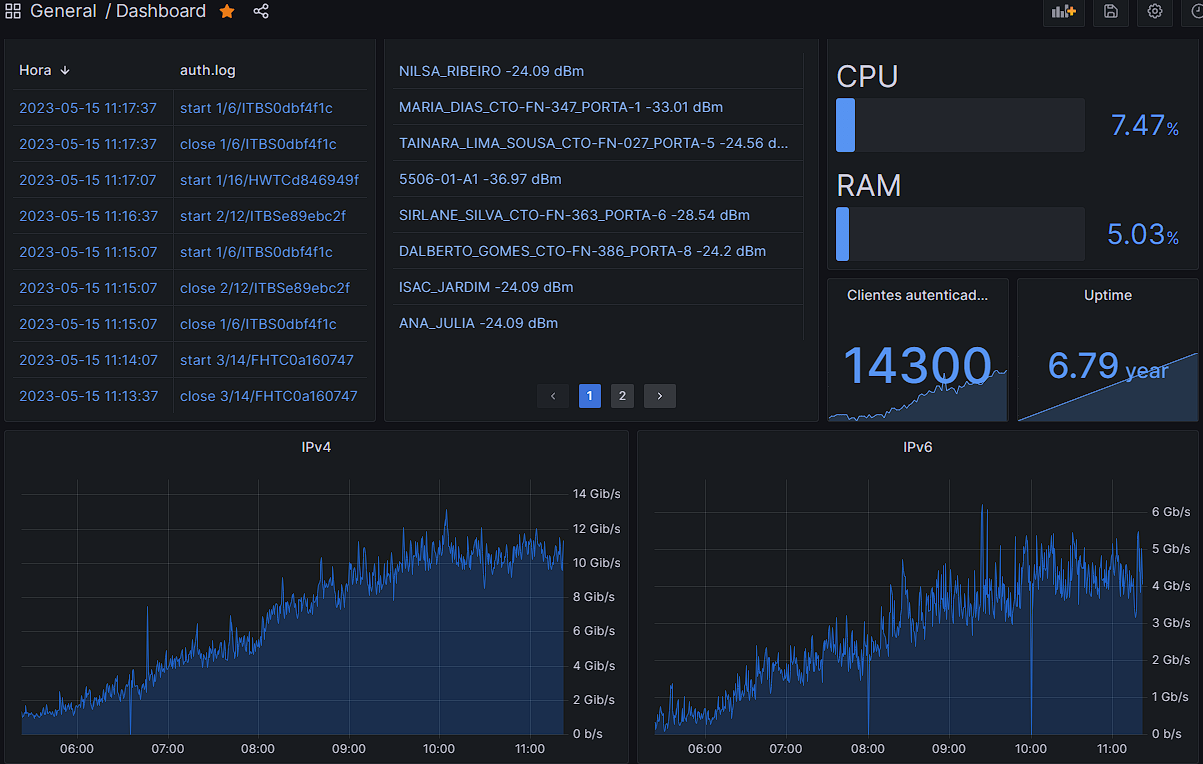Screen dimensions: 1203x764
Task: Click the share dashboard icon
Action: [x=261, y=11]
